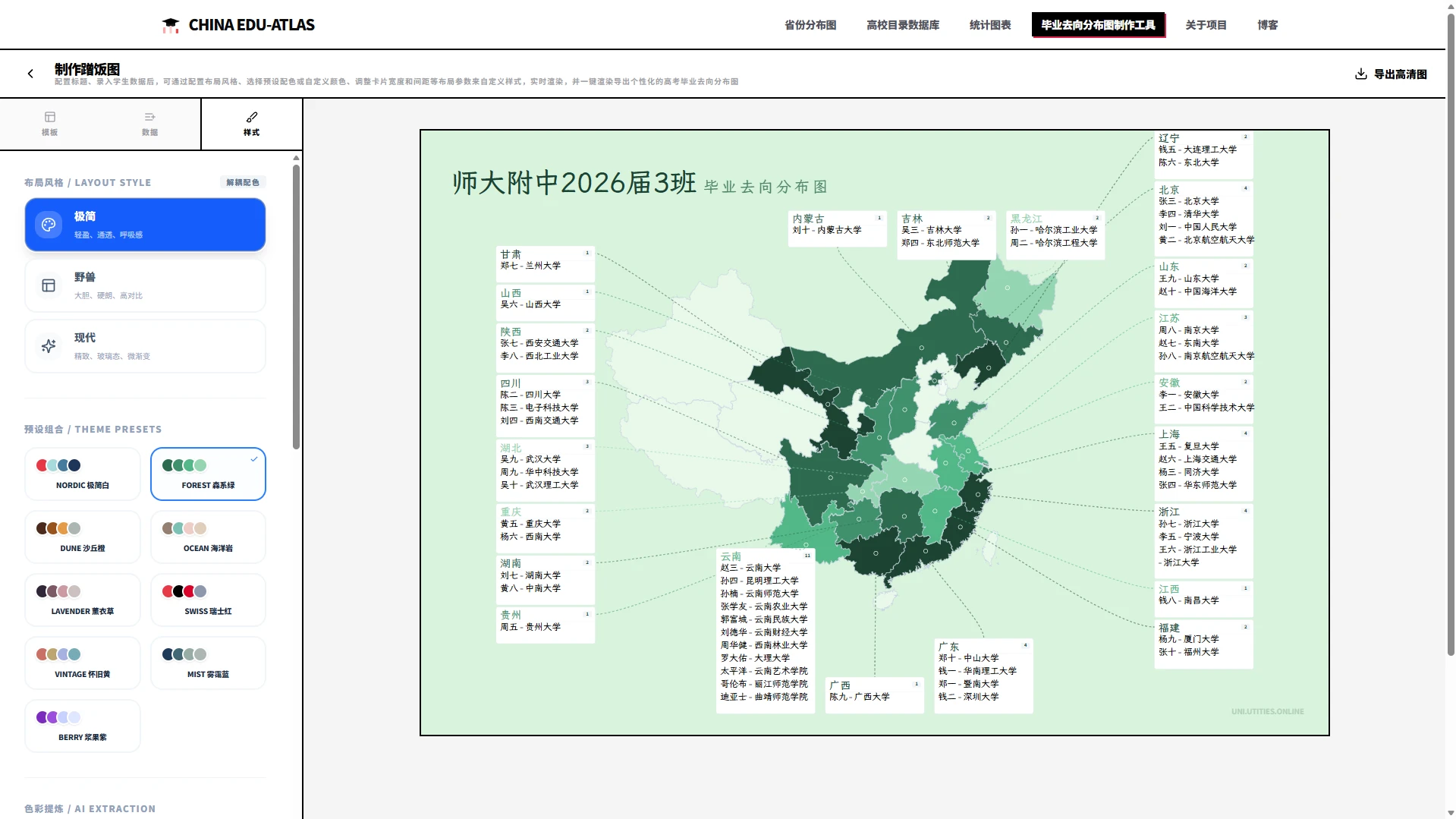This screenshot has height=819, width=1456.
Task: Click the 甘肃 province card heading
Action: coord(511,254)
